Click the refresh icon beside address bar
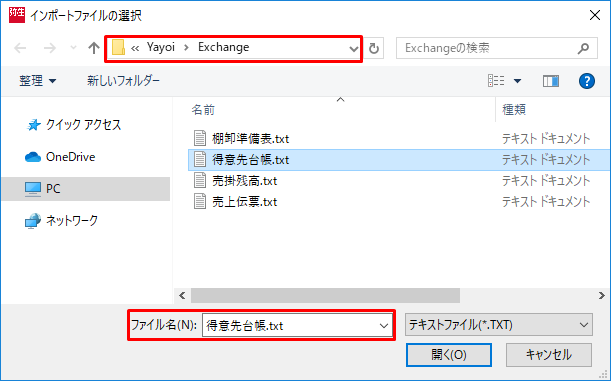The width and height of the screenshot is (611, 381). [374, 48]
